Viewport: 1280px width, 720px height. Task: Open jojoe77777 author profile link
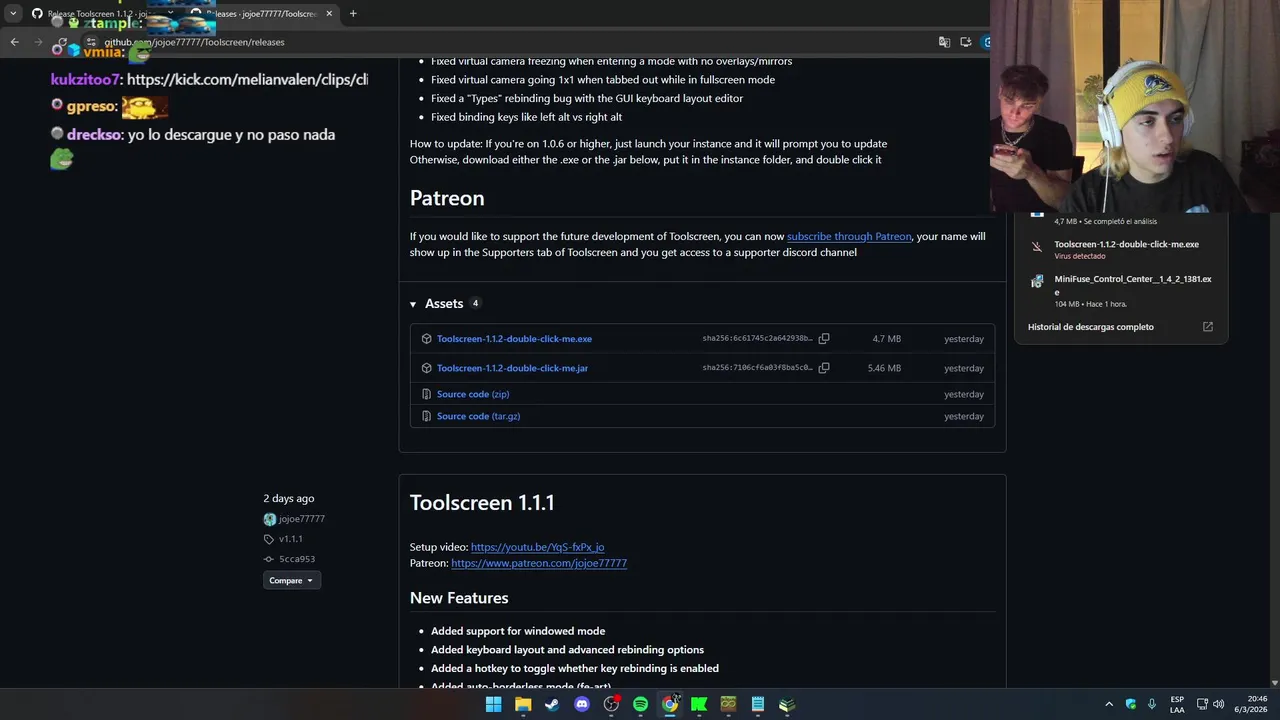click(x=302, y=519)
